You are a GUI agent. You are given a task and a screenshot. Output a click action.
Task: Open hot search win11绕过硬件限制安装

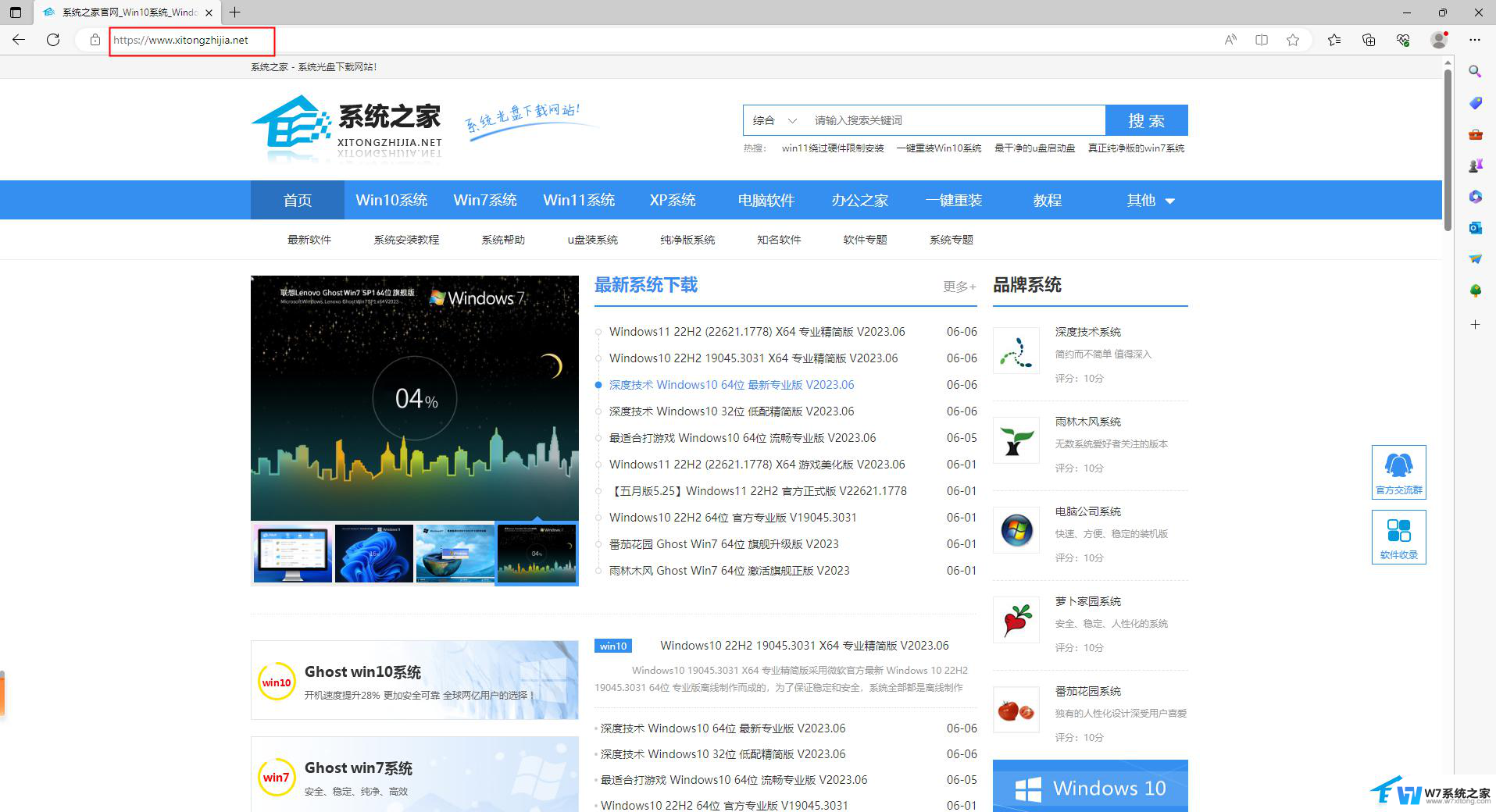pos(833,148)
